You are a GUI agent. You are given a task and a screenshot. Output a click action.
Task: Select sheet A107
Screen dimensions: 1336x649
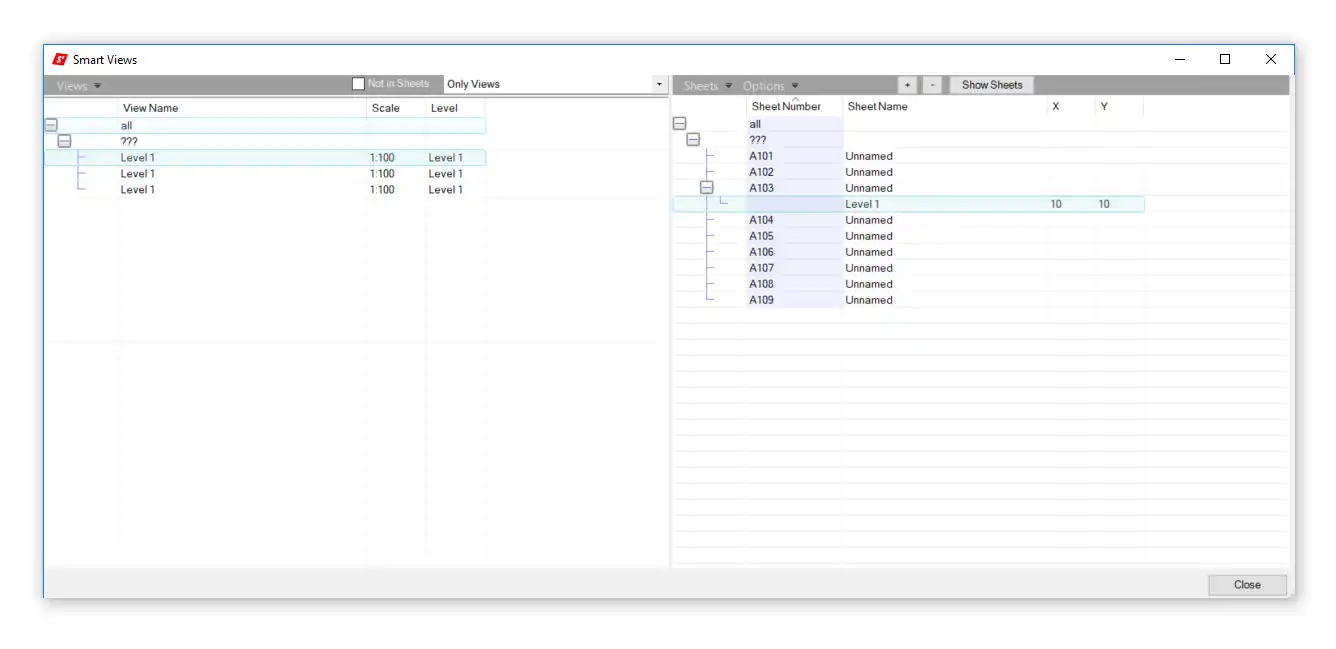coord(761,268)
